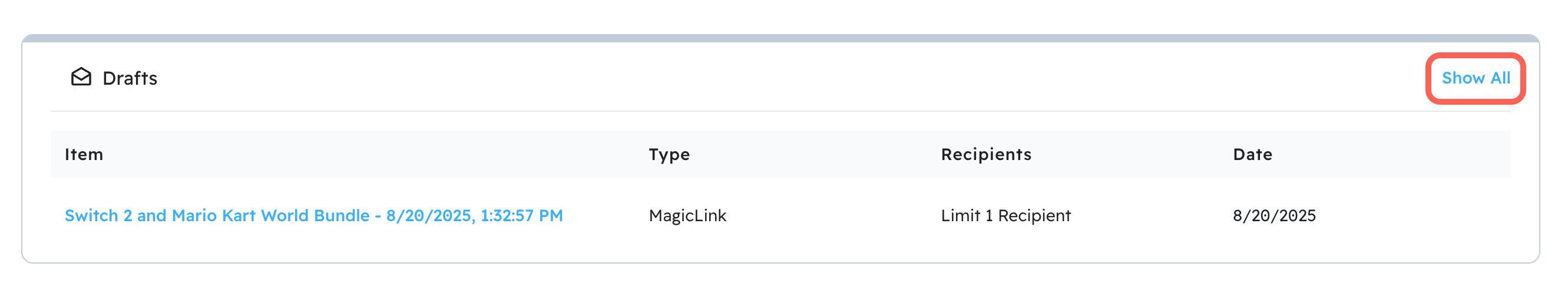This screenshot has width=1568, height=293.
Task: Click the blank area between Drafts and Show All
Action: pos(791,78)
